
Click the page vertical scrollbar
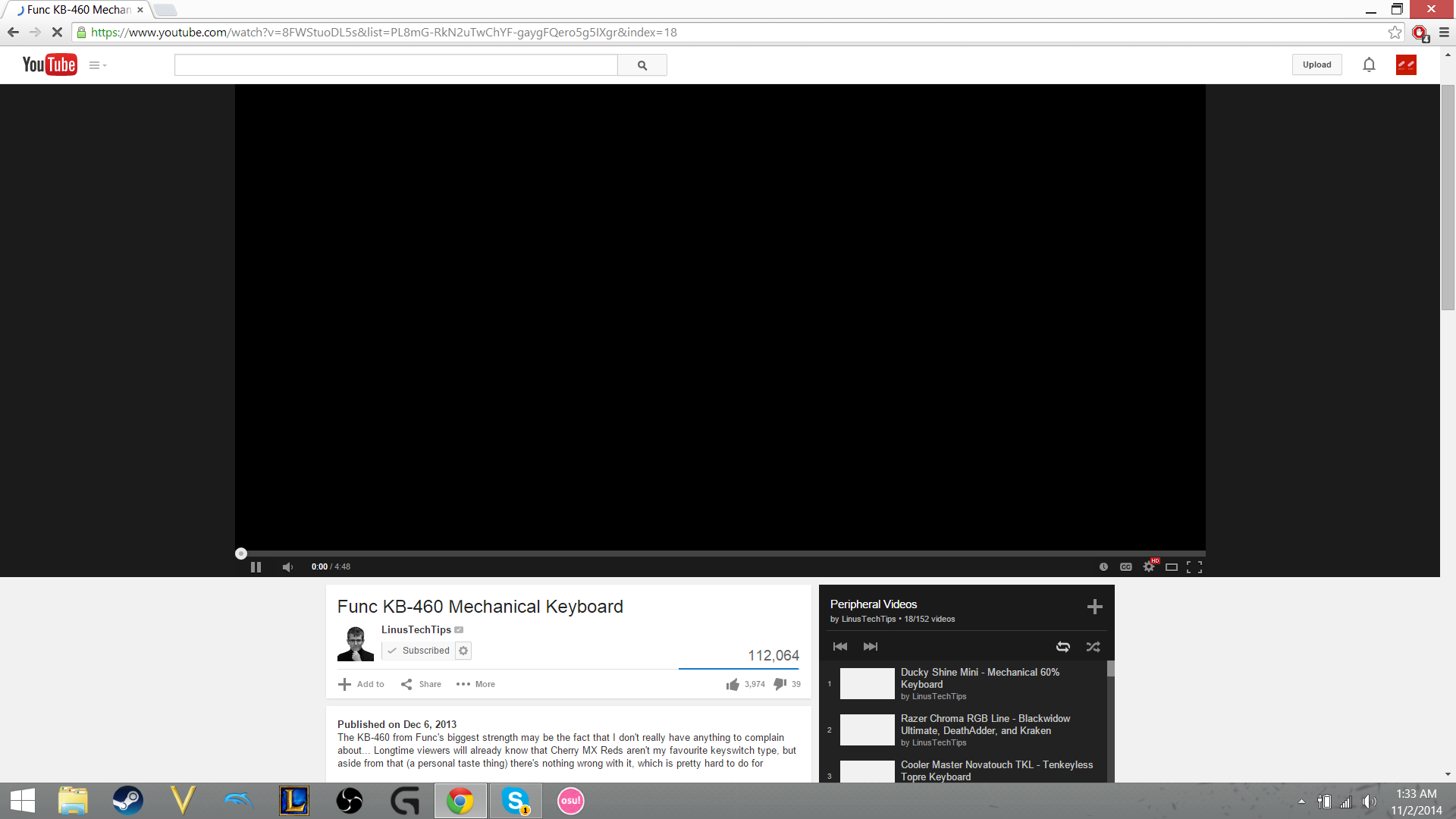coord(1448,197)
